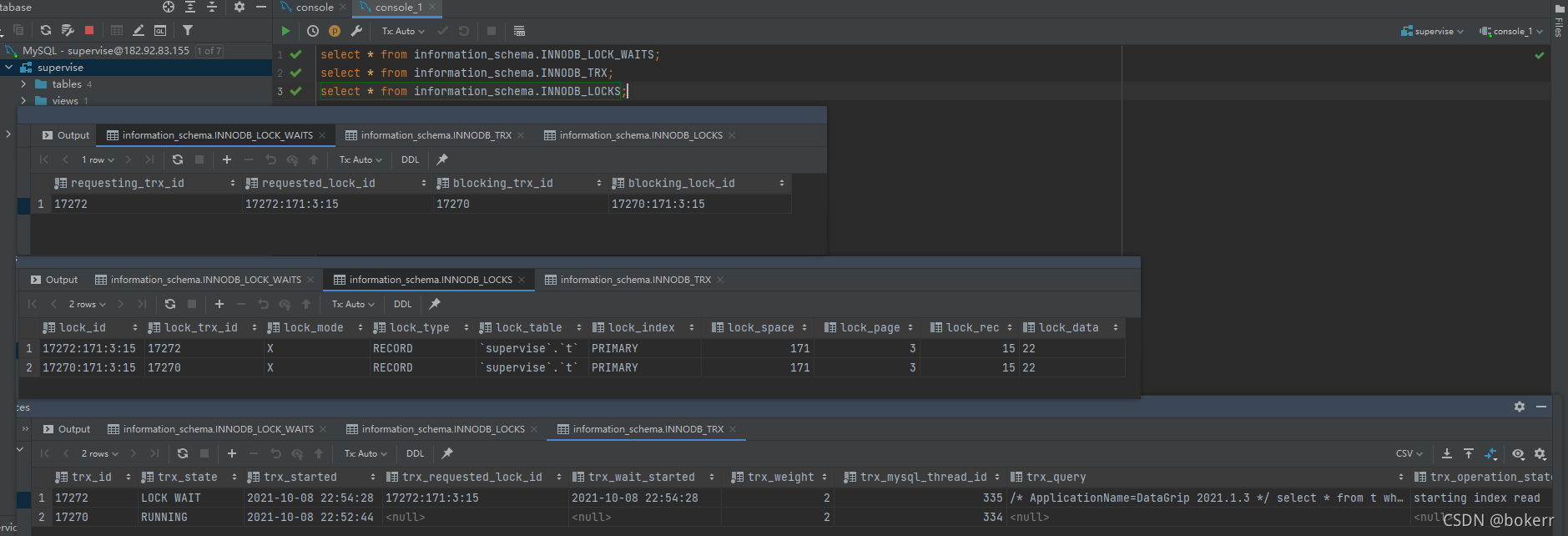Reload the INNODB_LOCKS results page in the middle panel
1568x536 pixels.
click(x=170, y=304)
